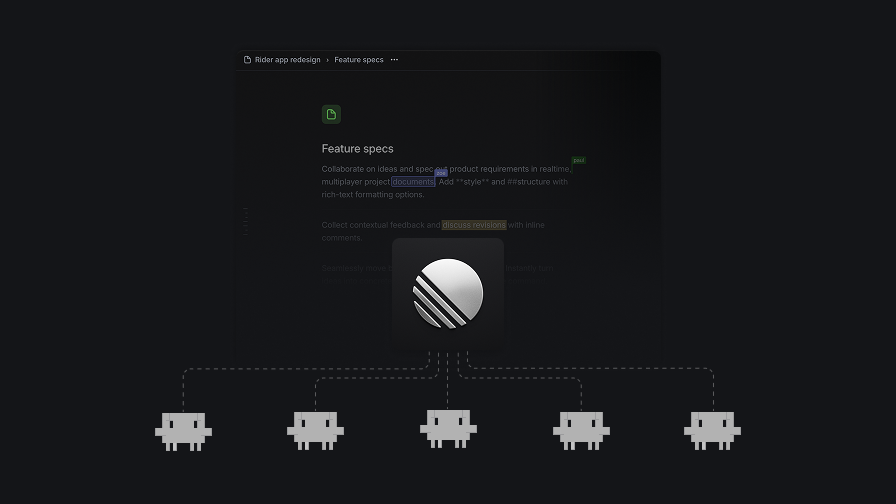Open the discuss revisions highlighted comment

[x=474, y=225]
